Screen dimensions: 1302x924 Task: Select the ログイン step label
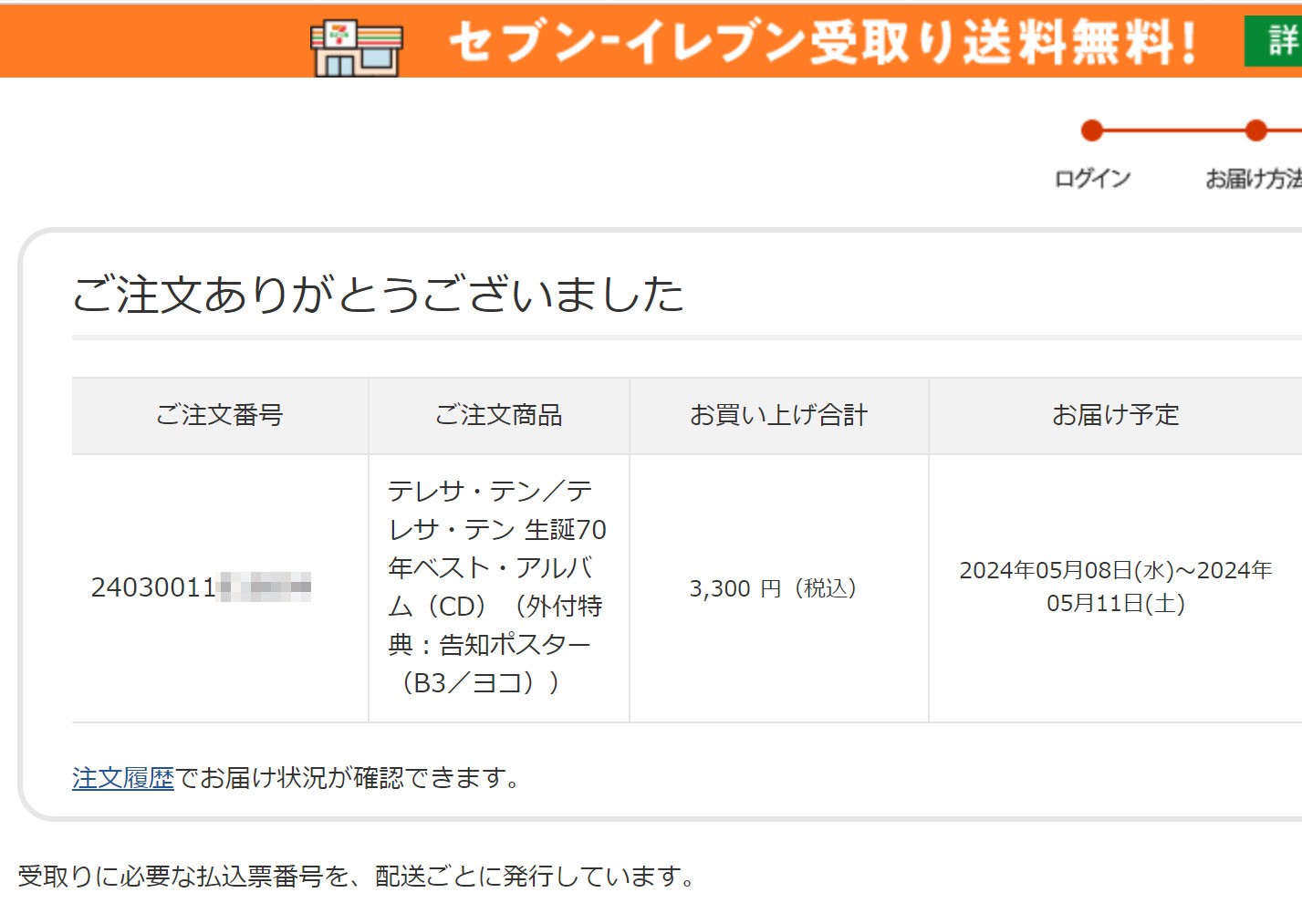point(1092,179)
